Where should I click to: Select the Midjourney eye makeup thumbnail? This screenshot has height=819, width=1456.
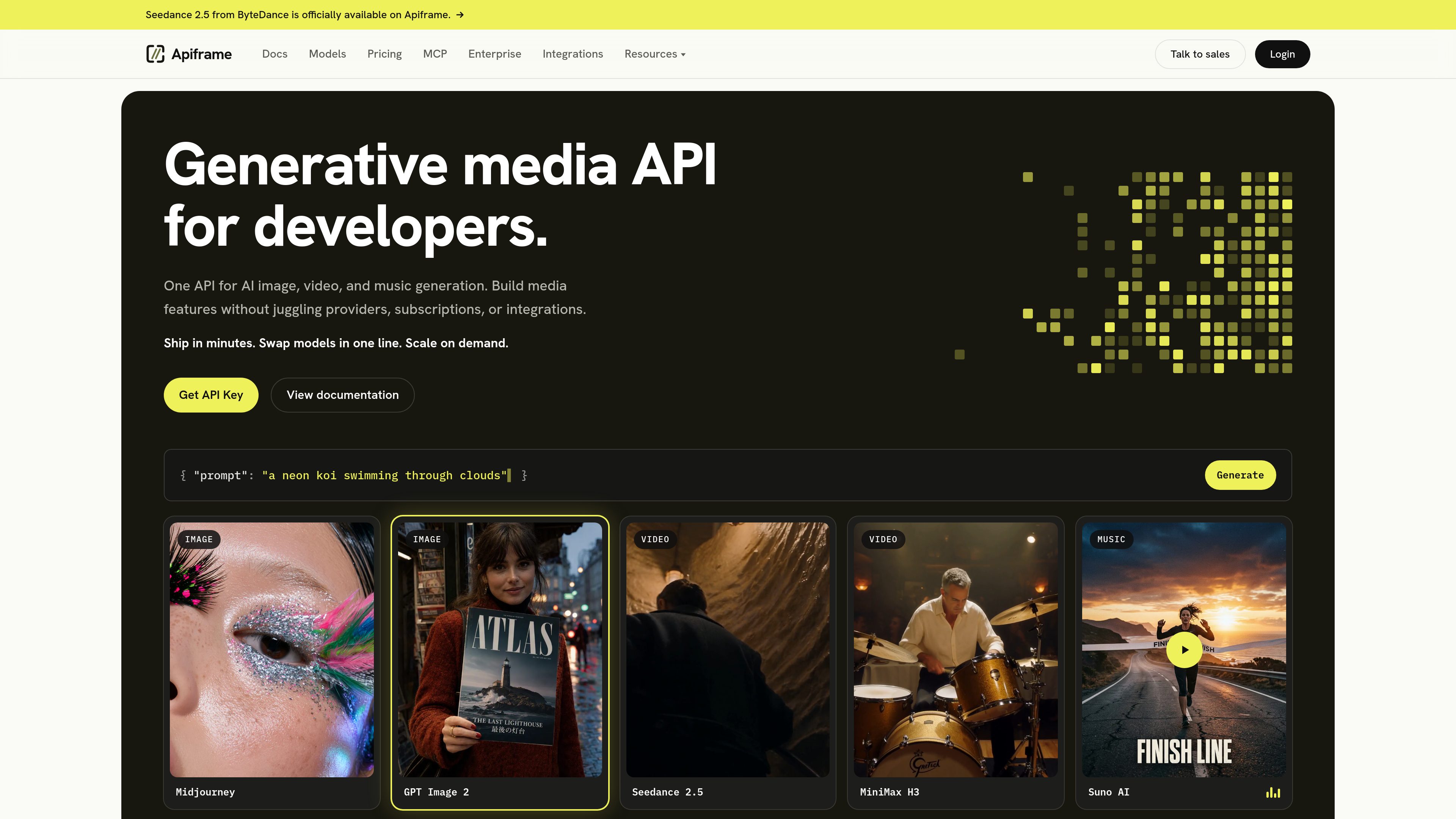[272, 650]
